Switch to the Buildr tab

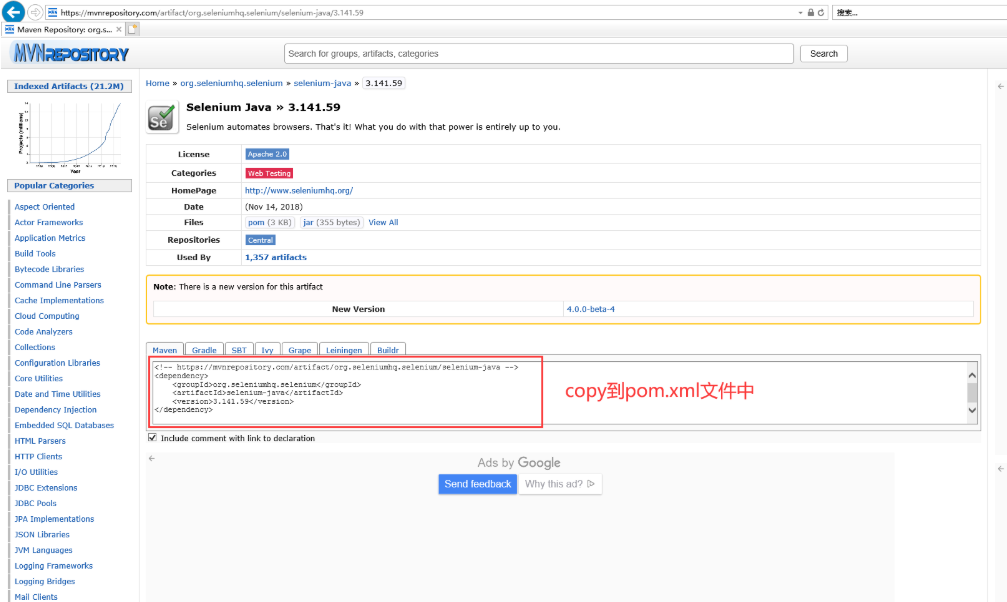388,350
